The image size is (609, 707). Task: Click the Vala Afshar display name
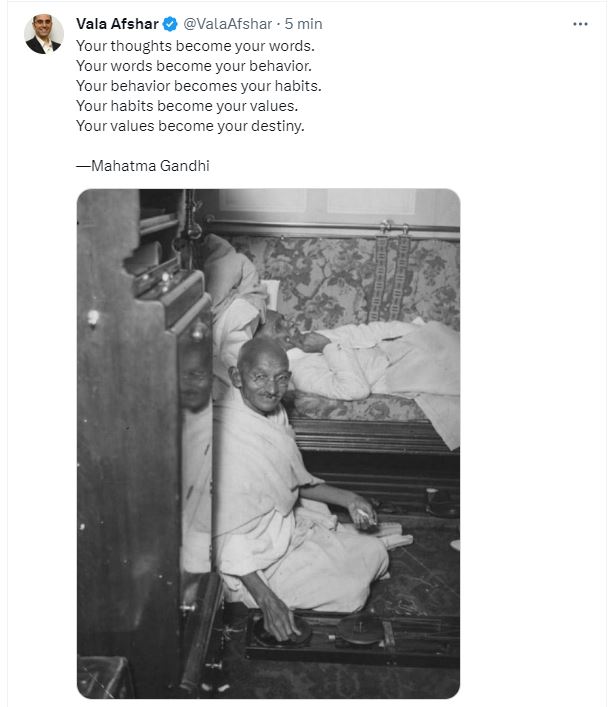click(117, 24)
